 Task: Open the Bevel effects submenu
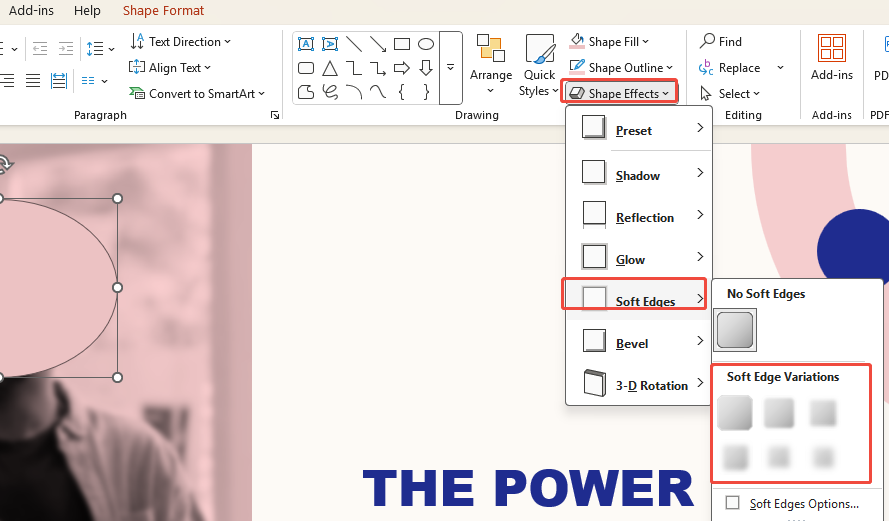point(639,341)
